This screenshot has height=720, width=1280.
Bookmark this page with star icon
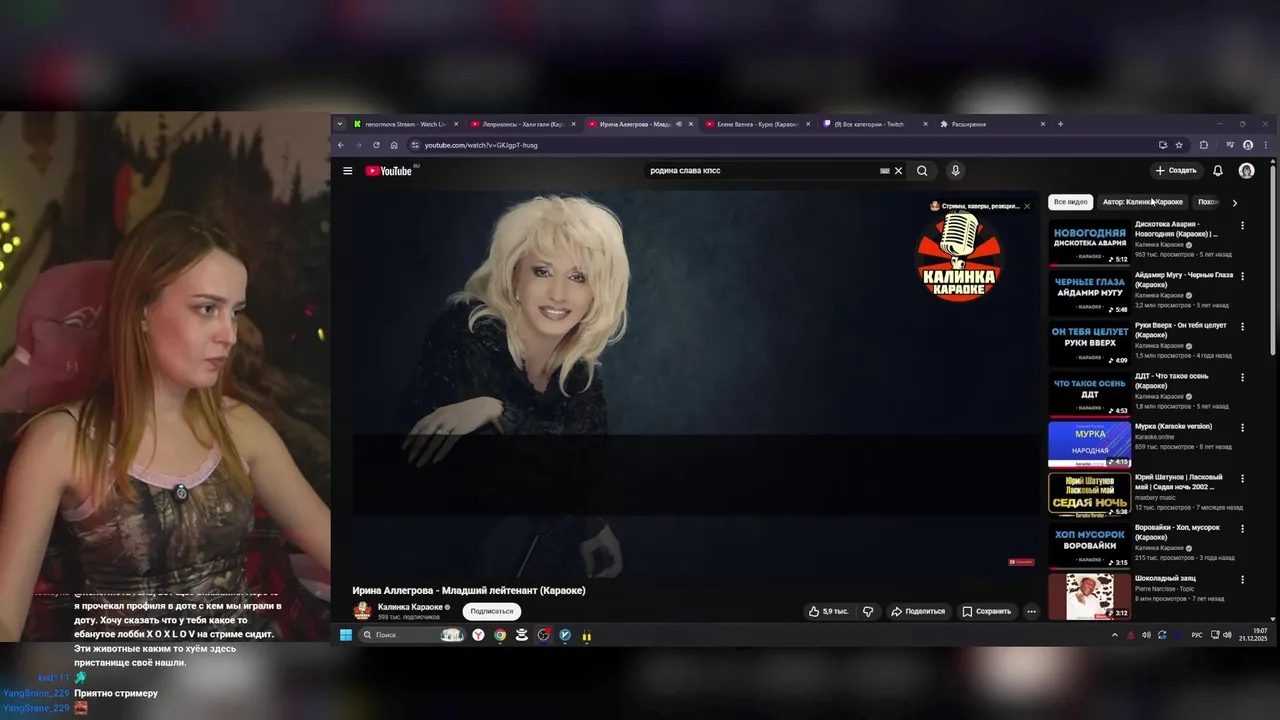[x=1179, y=145]
